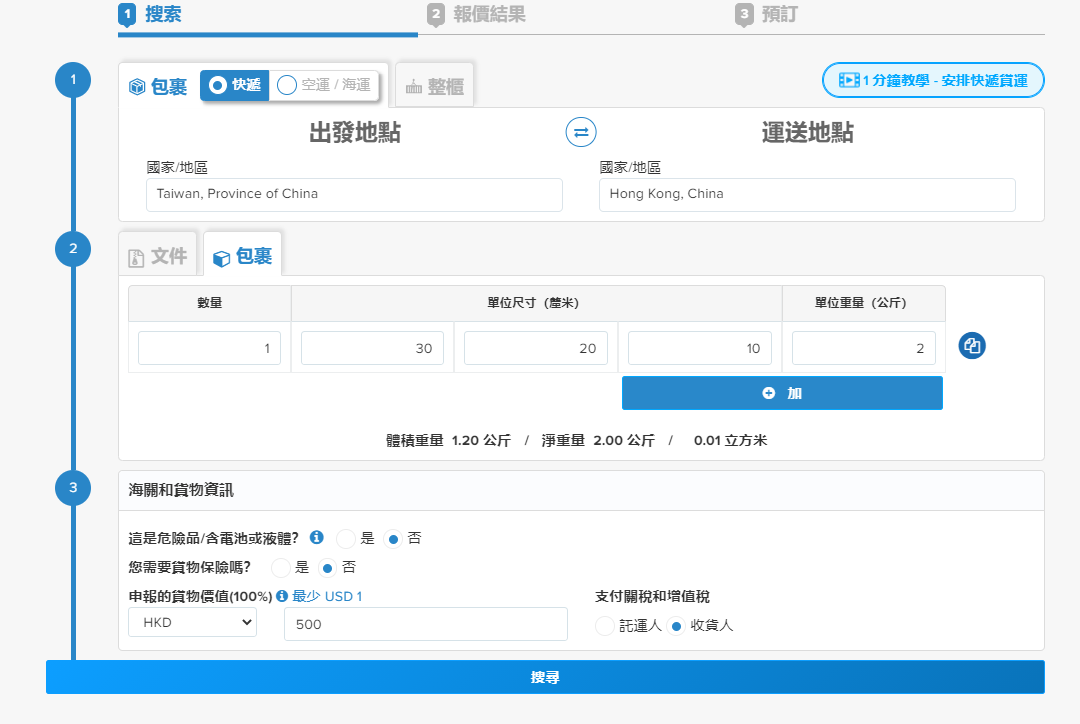This screenshot has height=724, width=1080.
Task: Go to step 2 報價結果 tab
Action: [x=476, y=14]
